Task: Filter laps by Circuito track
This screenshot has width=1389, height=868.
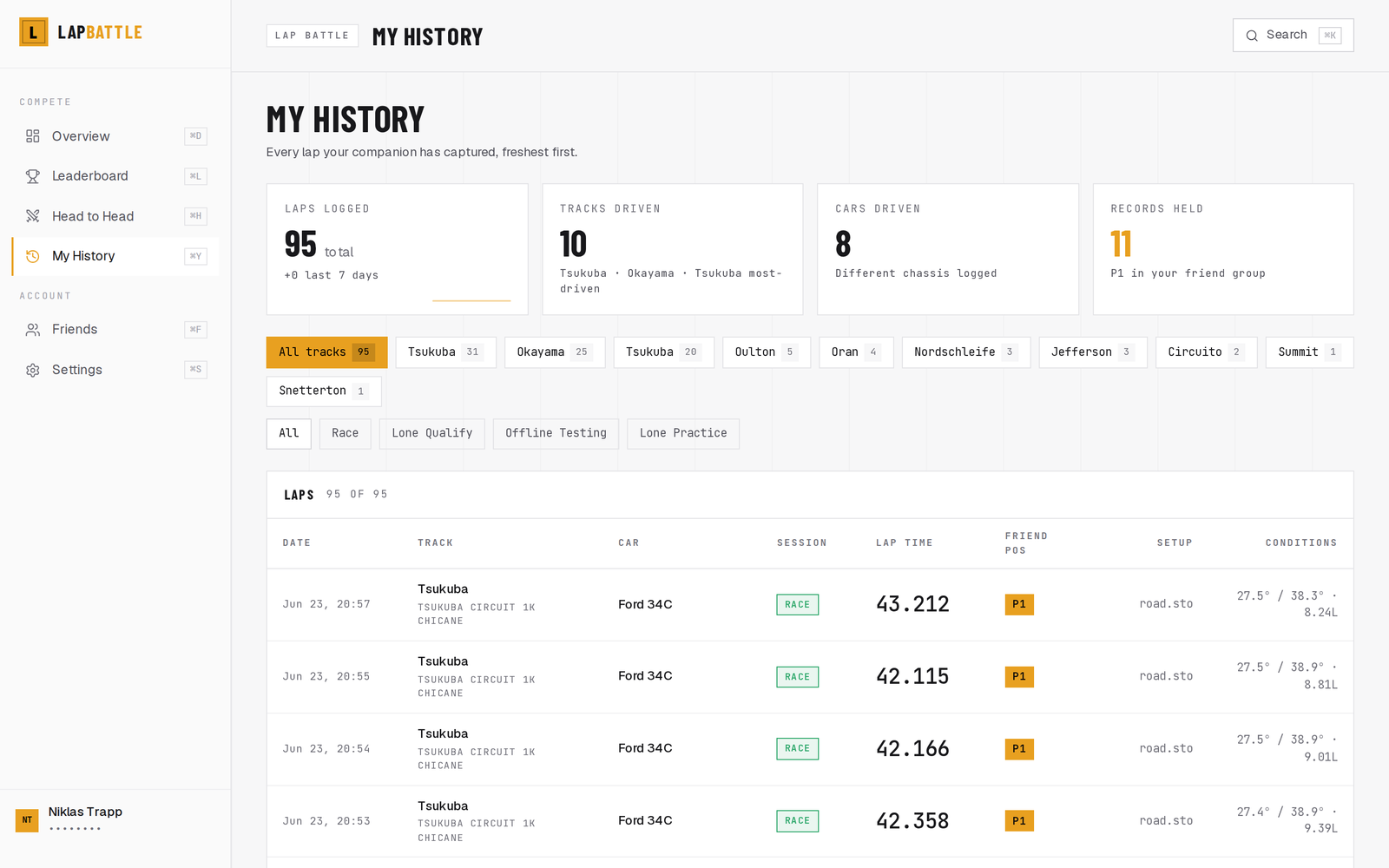Action: coord(1206,352)
